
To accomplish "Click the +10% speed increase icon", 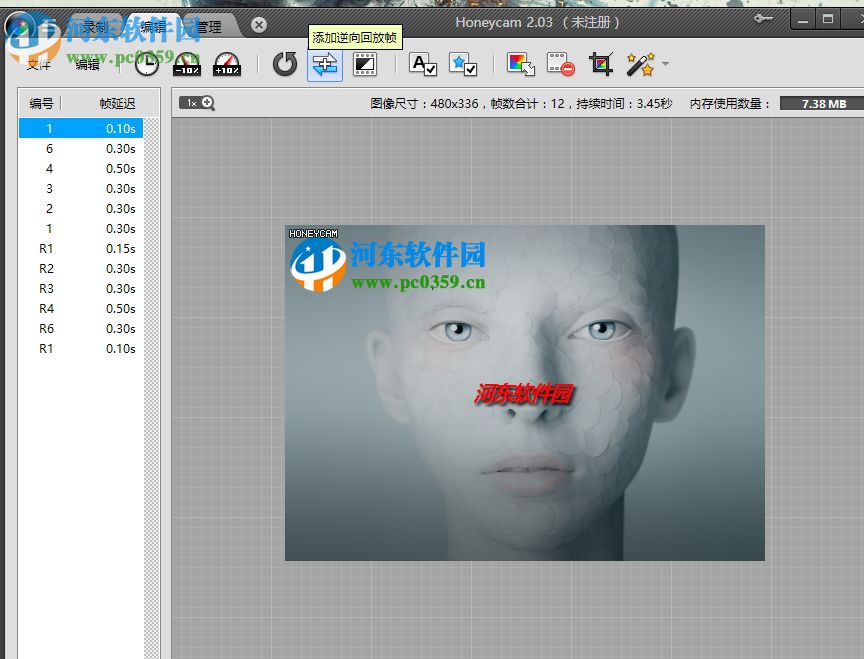I will (226, 63).
